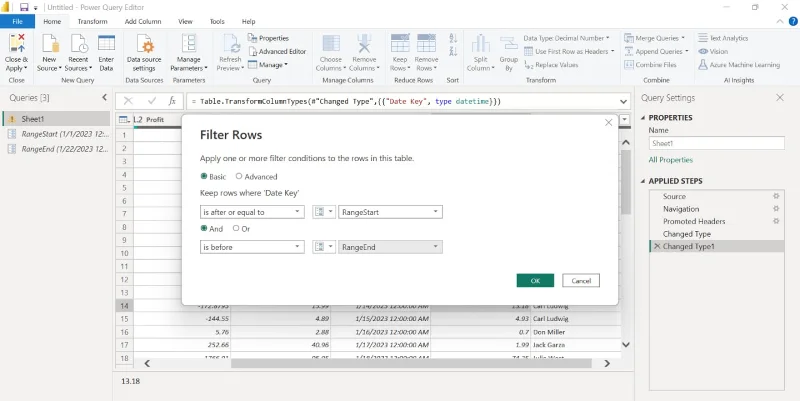Switch to the Help tab
This screenshot has height=401, width=800.
coord(248,21)
